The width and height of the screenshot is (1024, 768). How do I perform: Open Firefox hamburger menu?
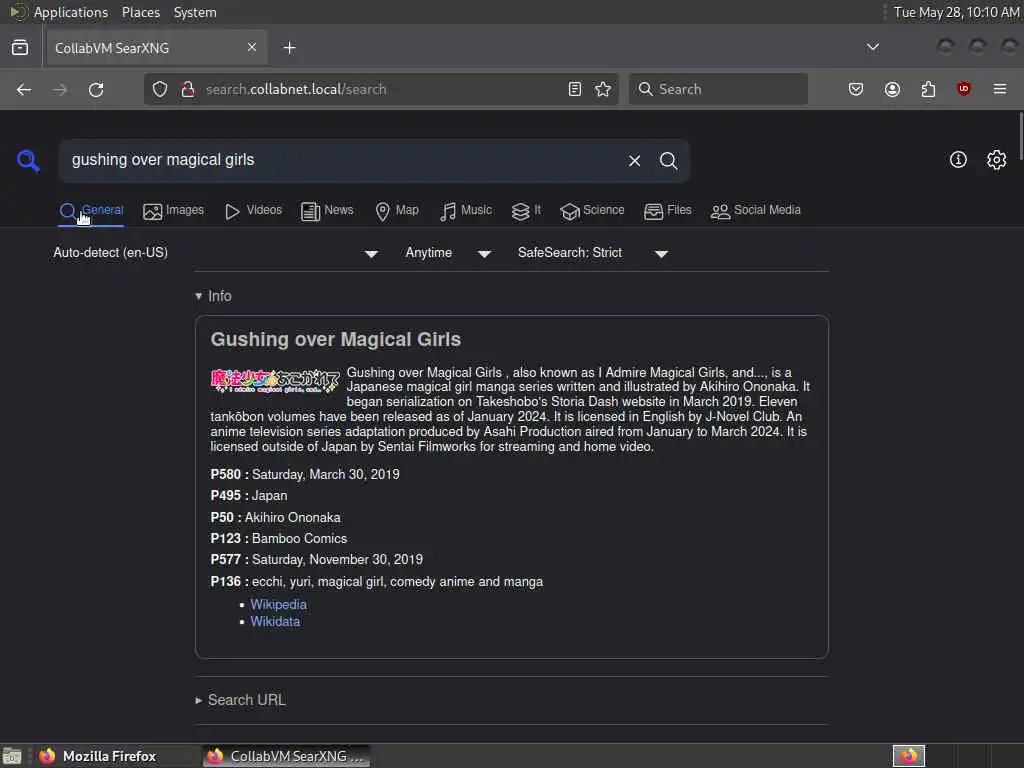coord(1000,89)
